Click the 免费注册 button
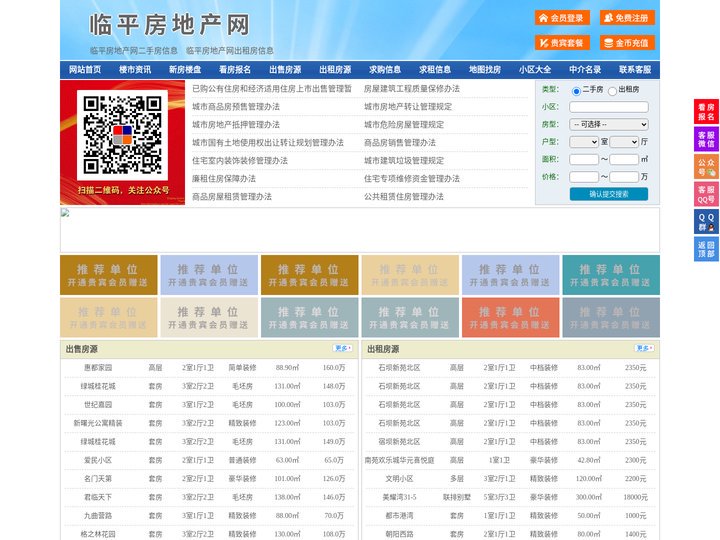The height and width of the screenshot is (540, 720). click(x=627, y=18)
